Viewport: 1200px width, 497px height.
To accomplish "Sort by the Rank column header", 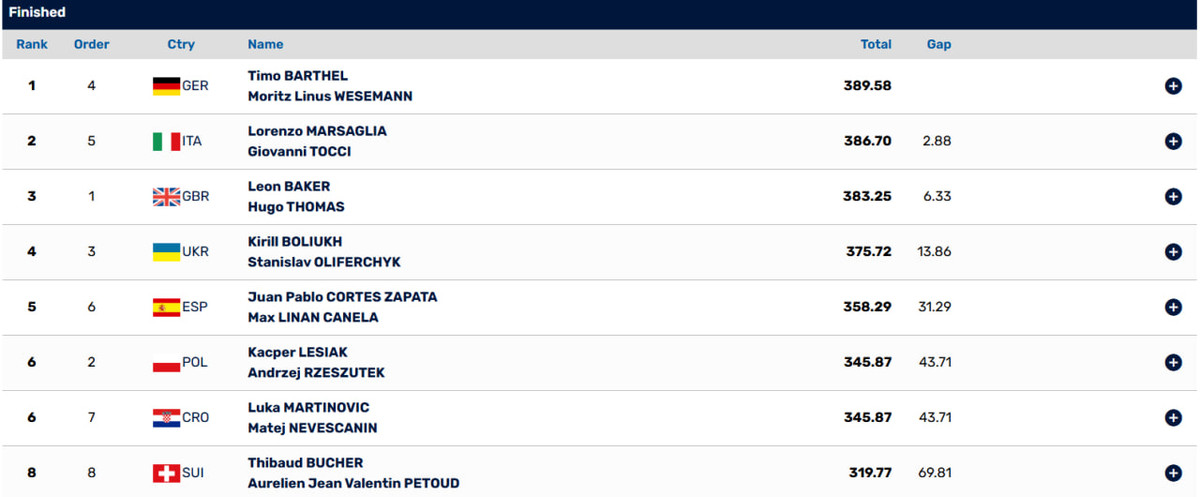I will pos(32,45).
